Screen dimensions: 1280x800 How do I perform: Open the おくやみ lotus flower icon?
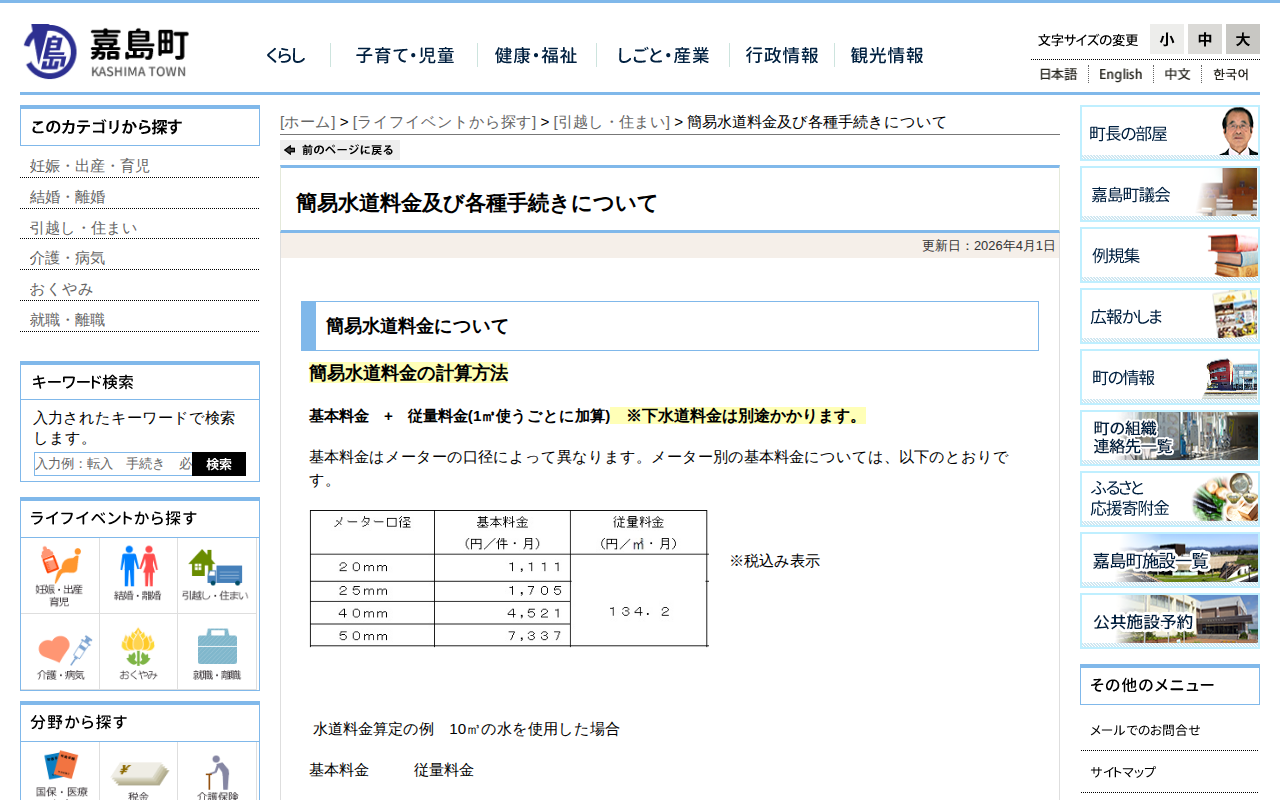[138, 652]
